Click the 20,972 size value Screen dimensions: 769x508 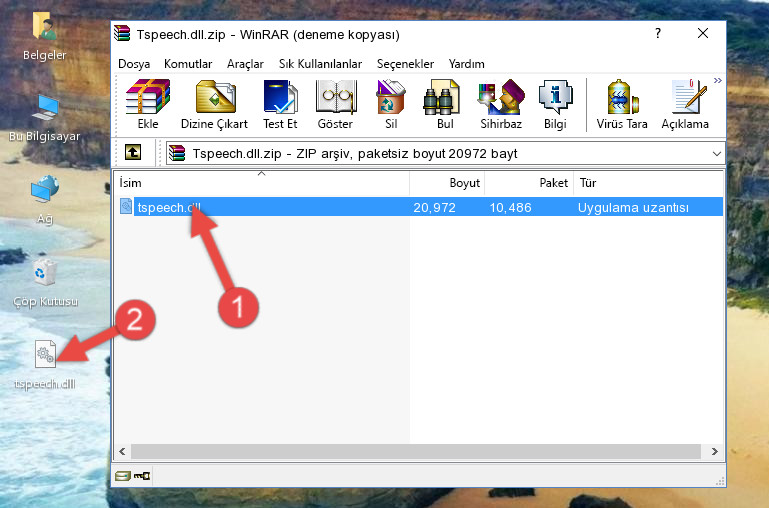point(435,207)
